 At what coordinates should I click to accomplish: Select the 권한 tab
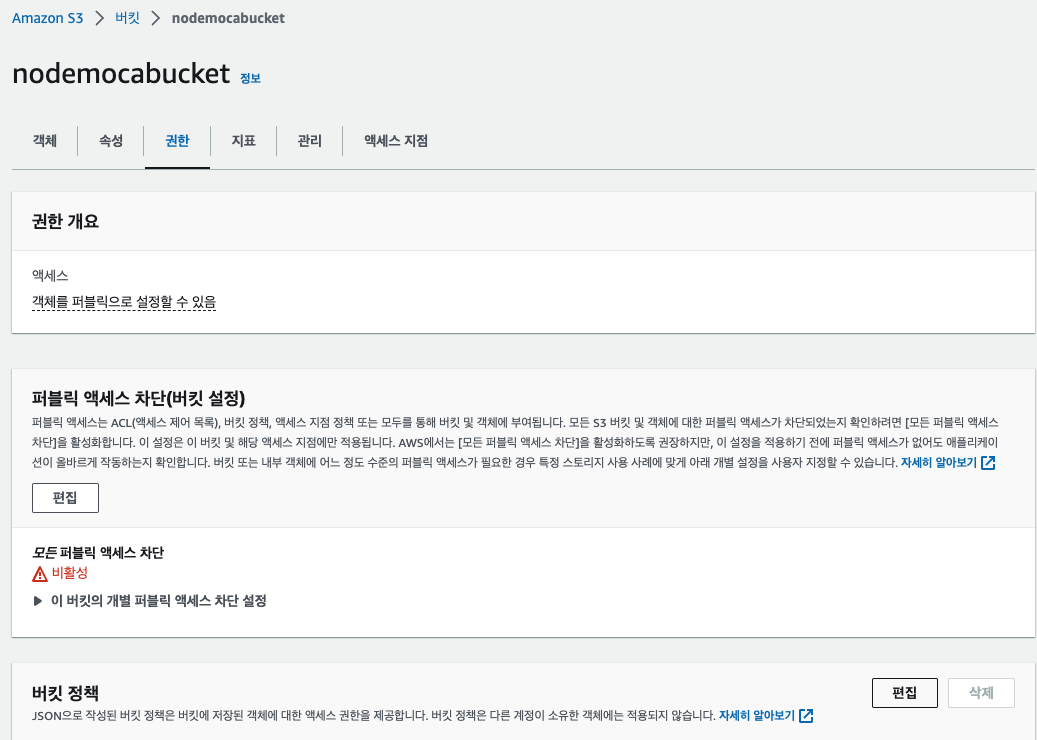click(x=177, y=140)
